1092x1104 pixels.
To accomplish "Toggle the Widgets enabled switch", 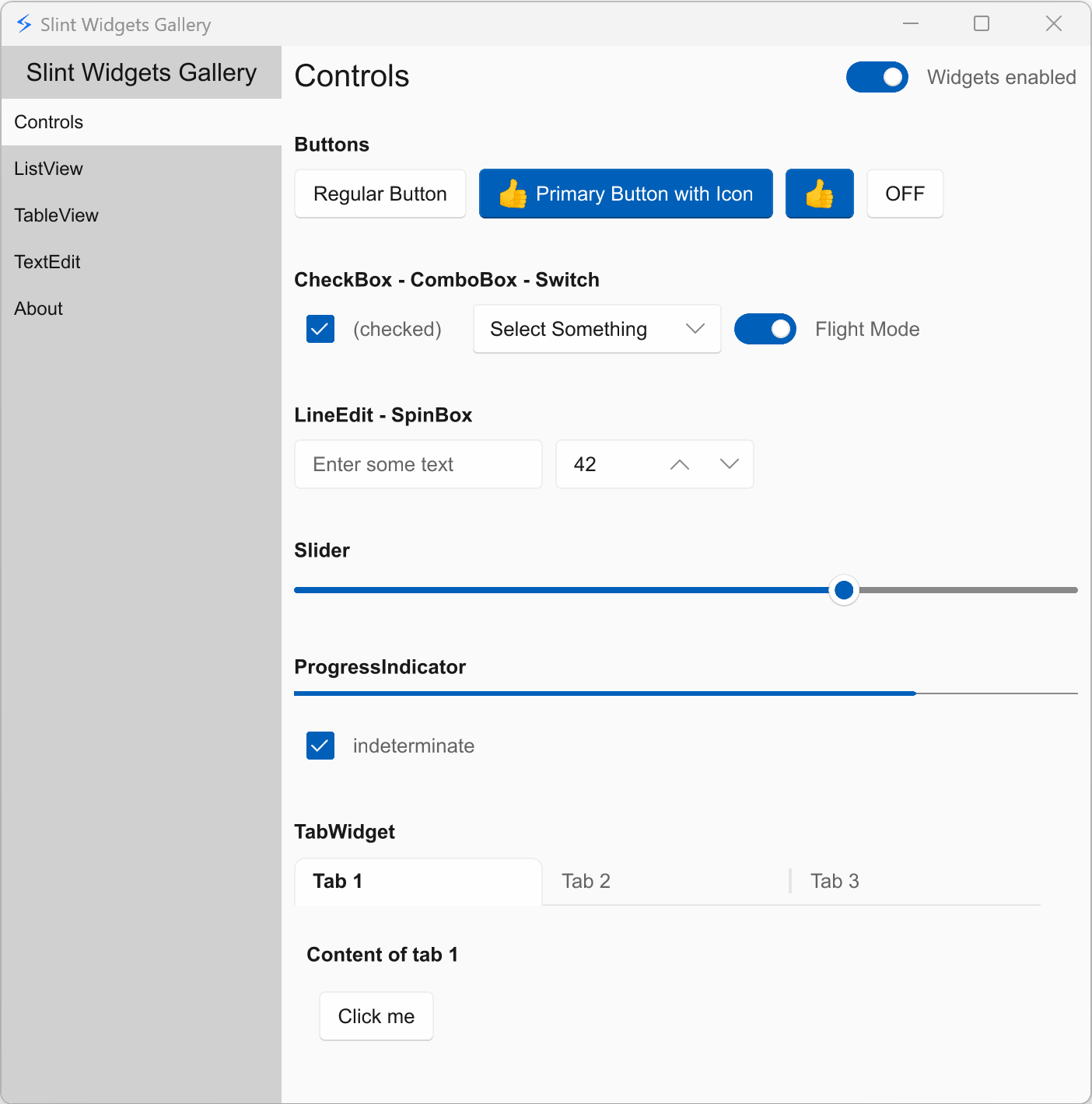I will point(877,77).
